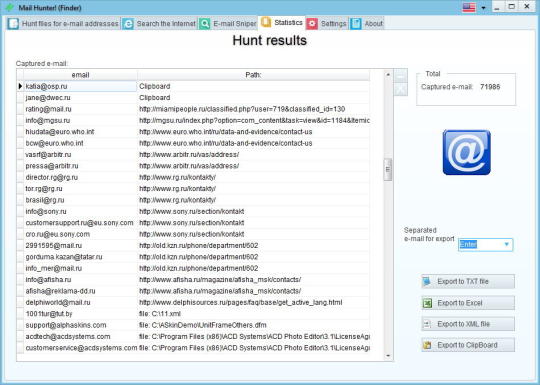The image size is (540, 385).
Task: Click the table scrollbar down arrow
Action: tap(388, 355)
